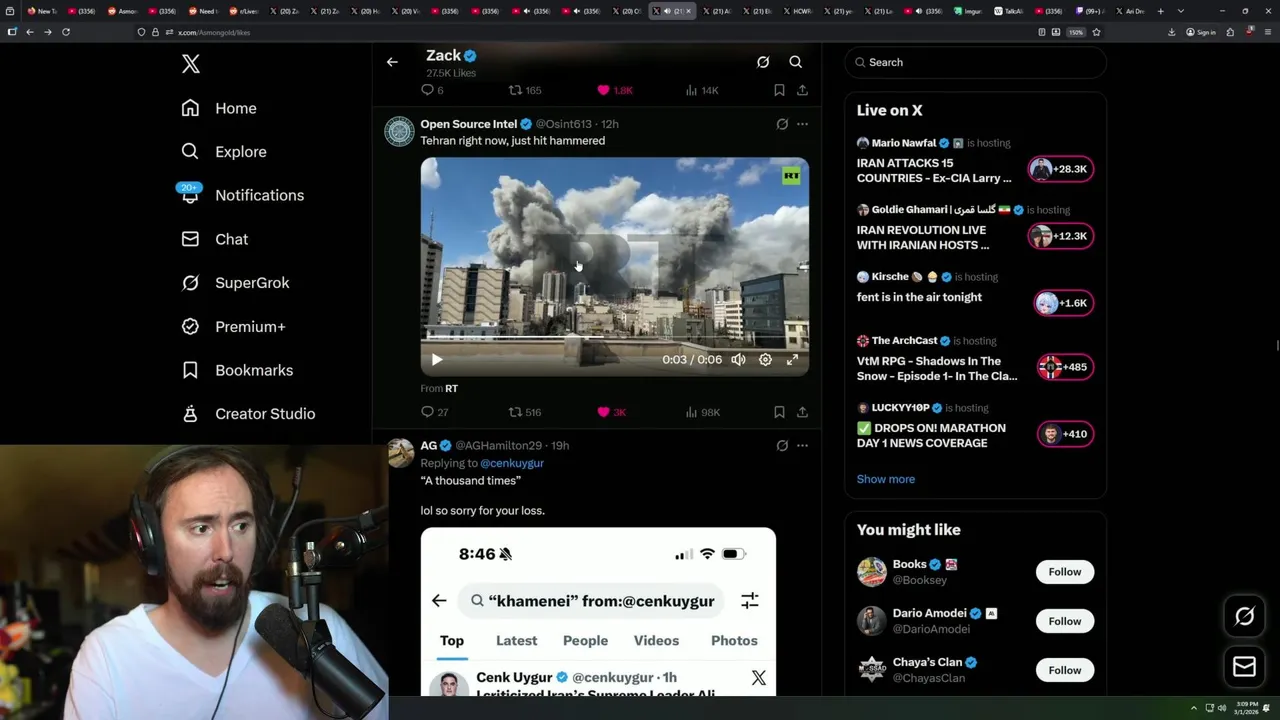Image resolution: width=1280 pixels, height=720 pixels.
Task: Open the Open Source Intel profile avatar
Action: point(399,131)
